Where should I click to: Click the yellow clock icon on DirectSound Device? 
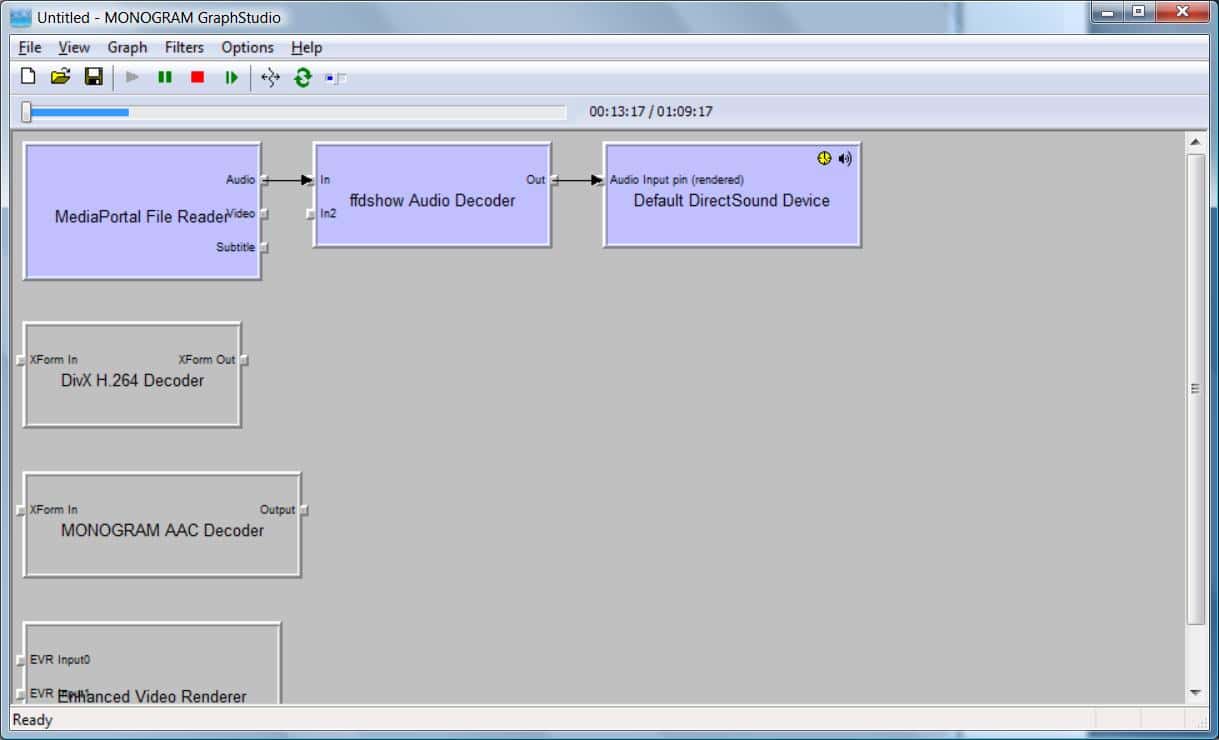(x=824, y=158)
